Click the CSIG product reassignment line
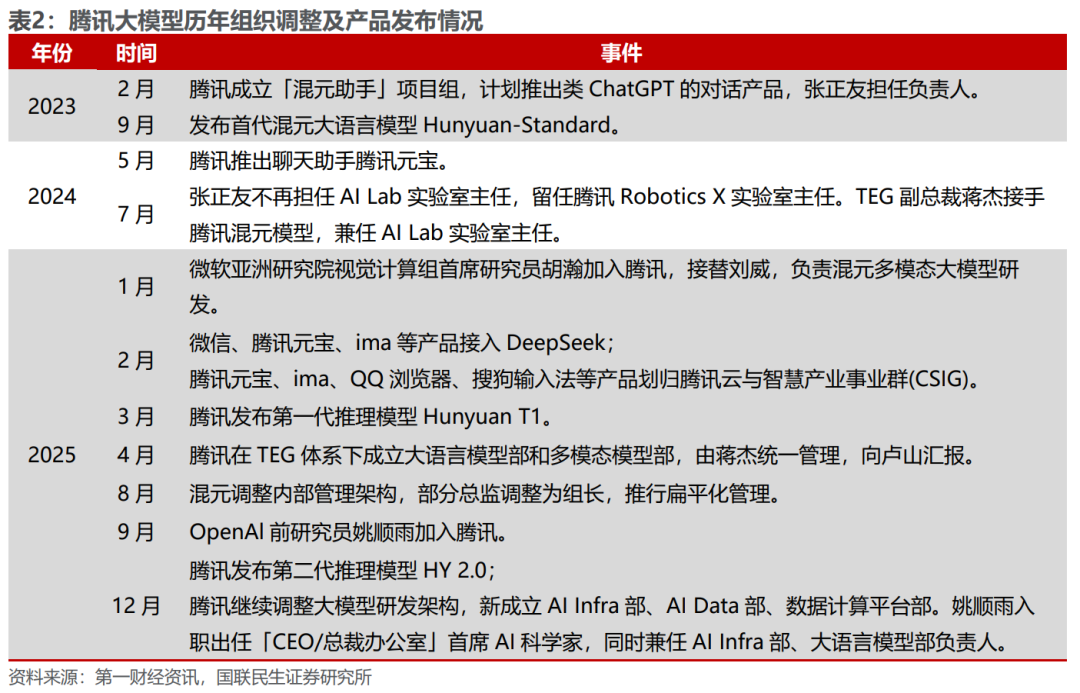 point(583,380)
